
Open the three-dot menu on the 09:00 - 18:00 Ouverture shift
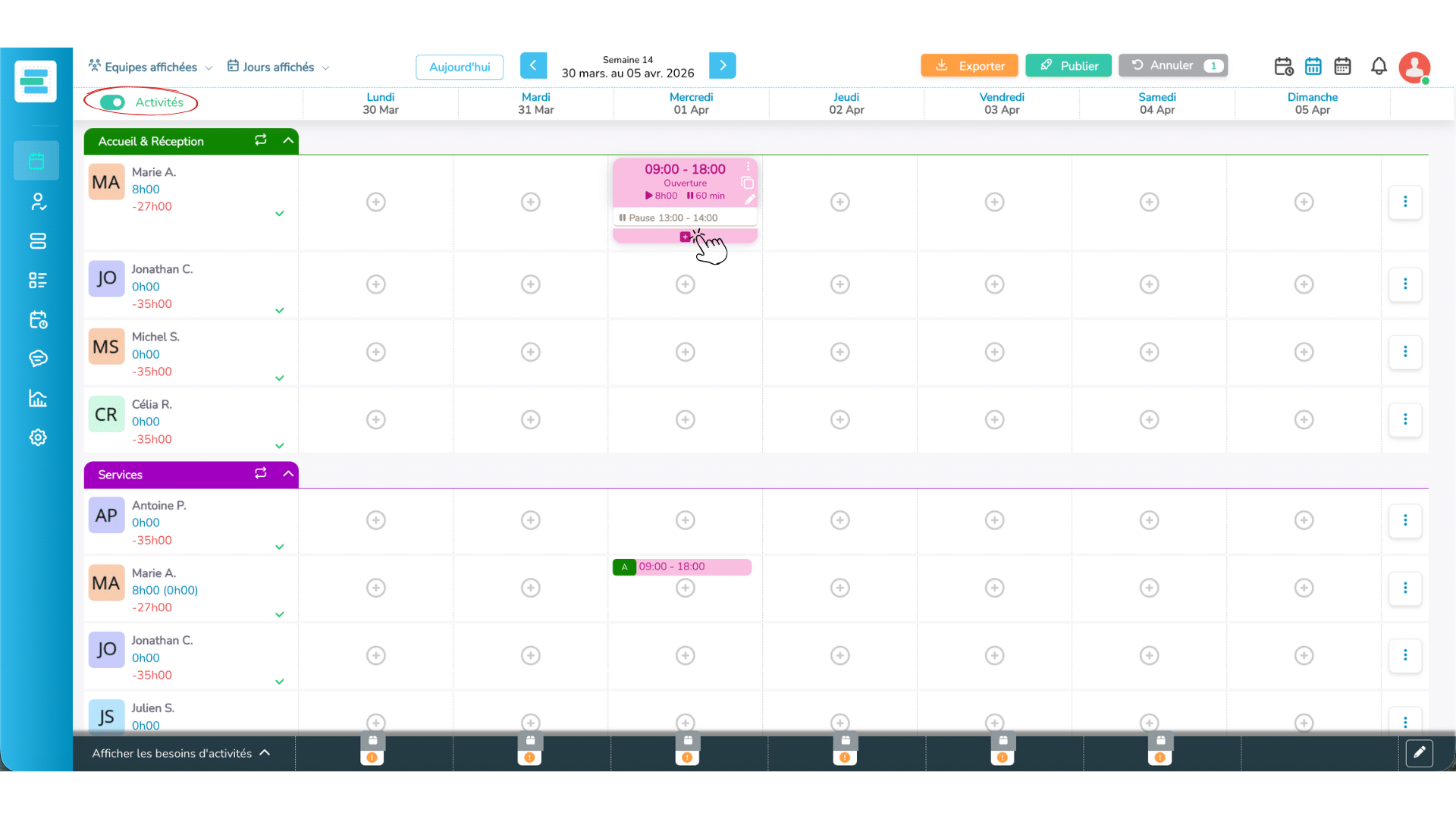coord(748,166)
